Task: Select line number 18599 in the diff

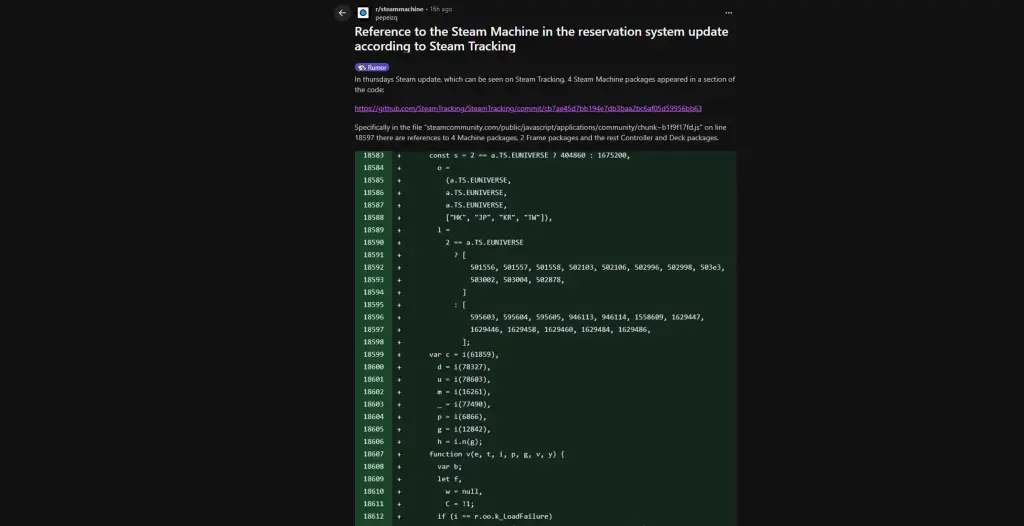Action: tap(374, 354)
